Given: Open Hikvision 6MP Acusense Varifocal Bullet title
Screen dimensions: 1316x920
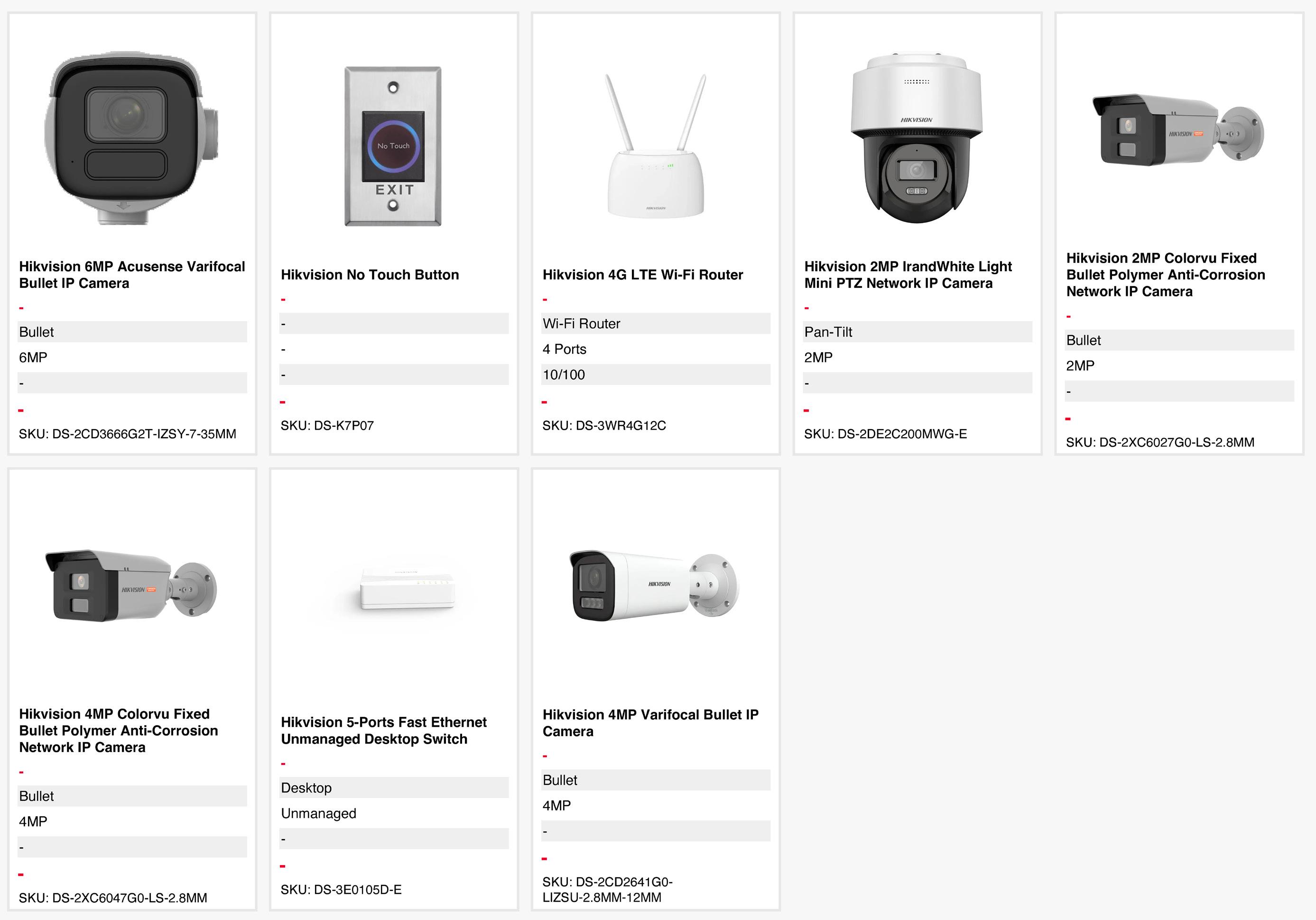Looking at the screenshot, I should (132, 275).
